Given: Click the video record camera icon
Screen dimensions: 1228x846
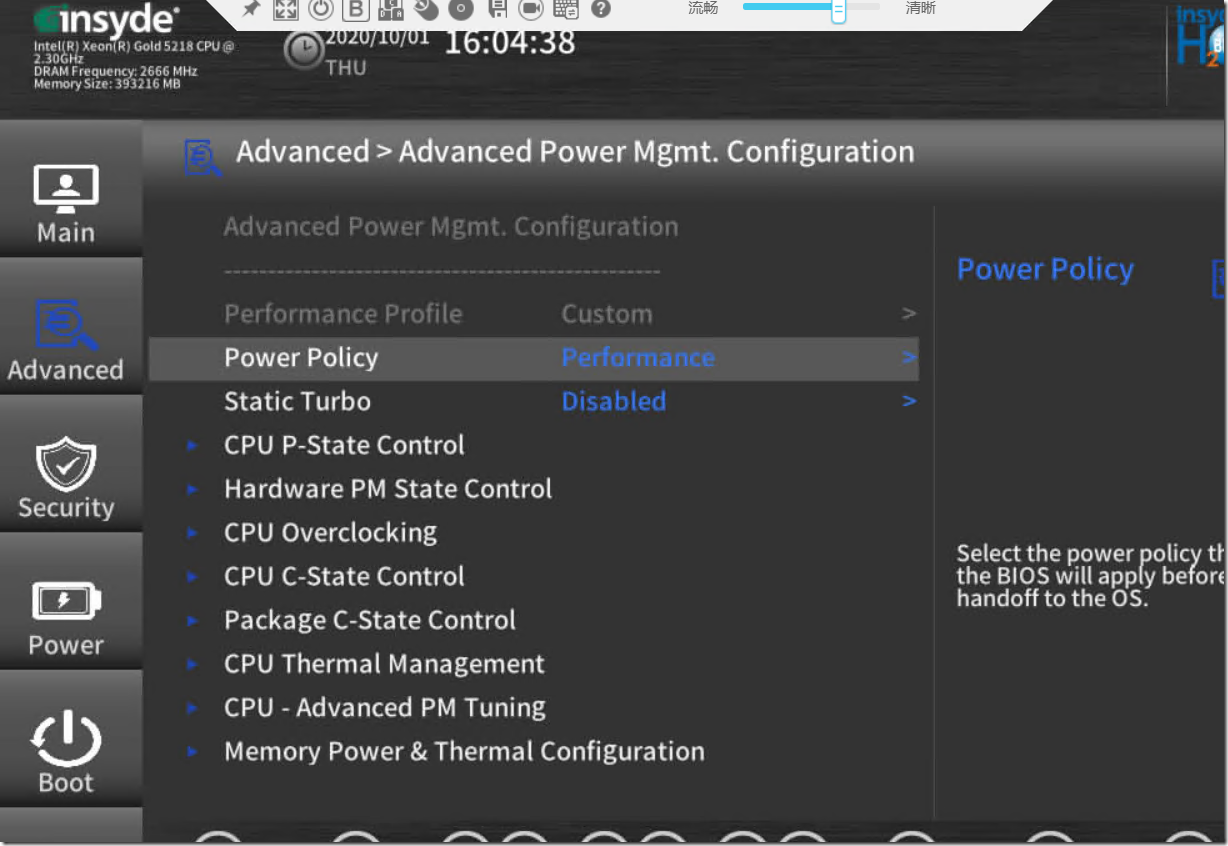Looking at the screenshot, I should pos(530,10).
